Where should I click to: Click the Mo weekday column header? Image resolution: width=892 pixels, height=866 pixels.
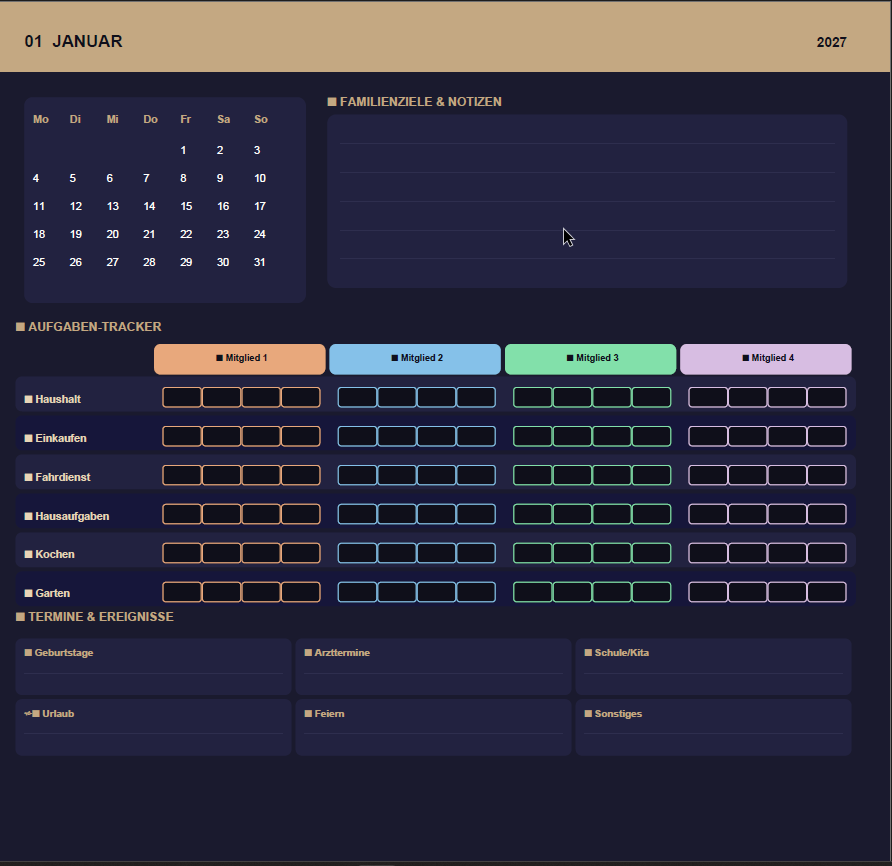click(41, 119)
